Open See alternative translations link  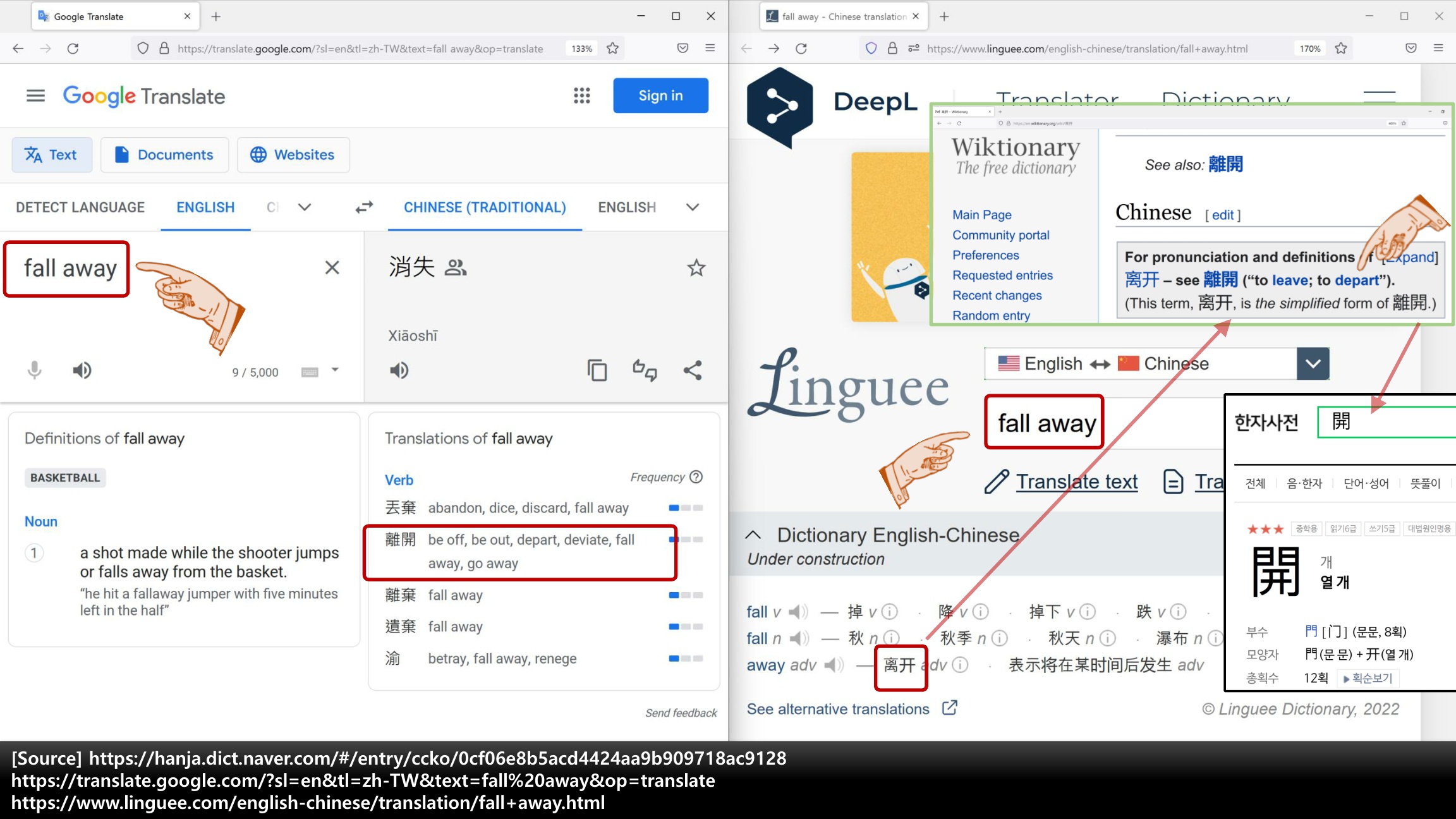point(838,709)
